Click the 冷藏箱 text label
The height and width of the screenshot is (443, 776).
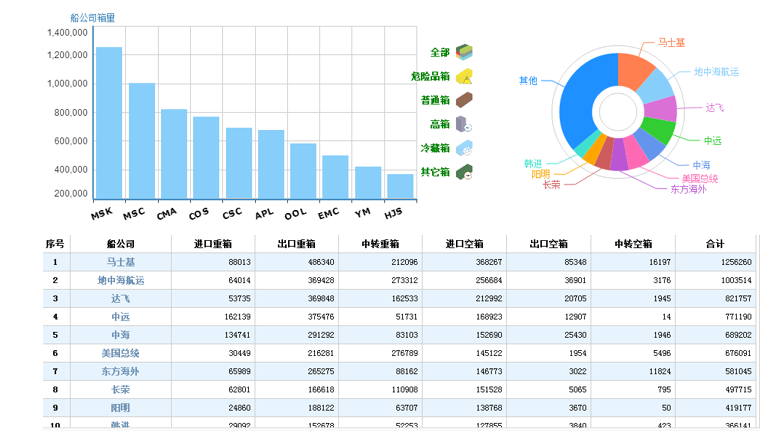click(x=434, y=148)
